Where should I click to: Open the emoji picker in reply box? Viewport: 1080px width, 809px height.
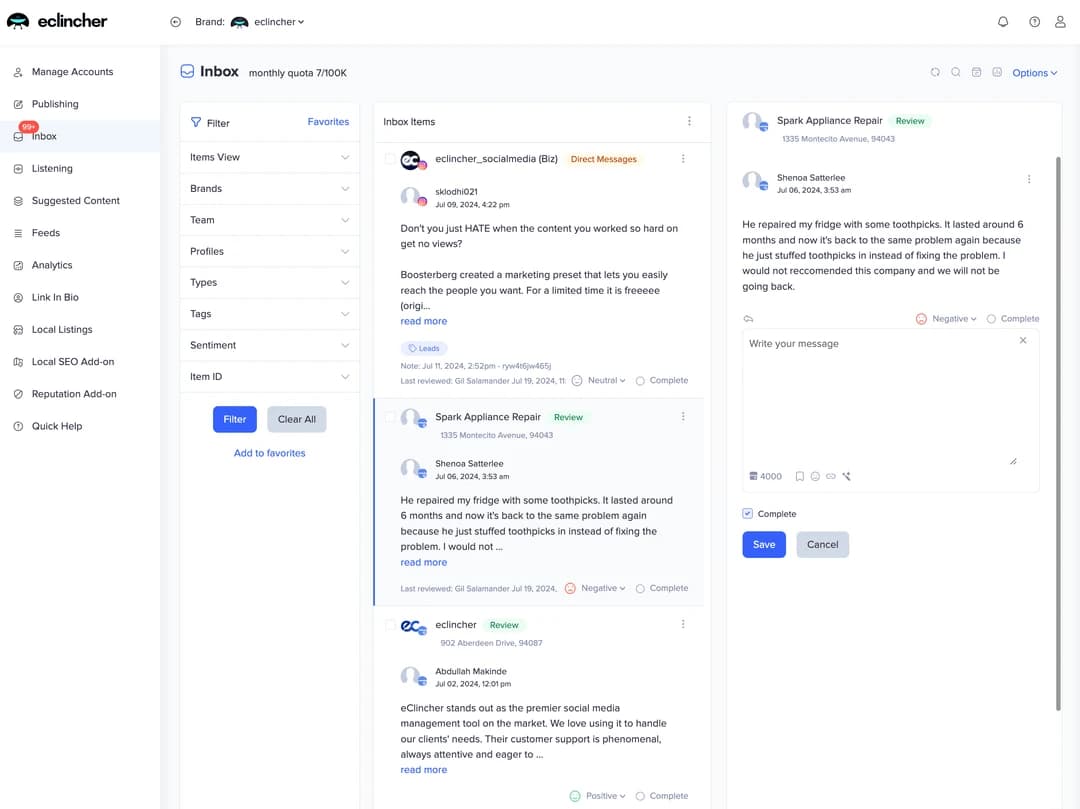pyautogui.click(x=815, y=476)
